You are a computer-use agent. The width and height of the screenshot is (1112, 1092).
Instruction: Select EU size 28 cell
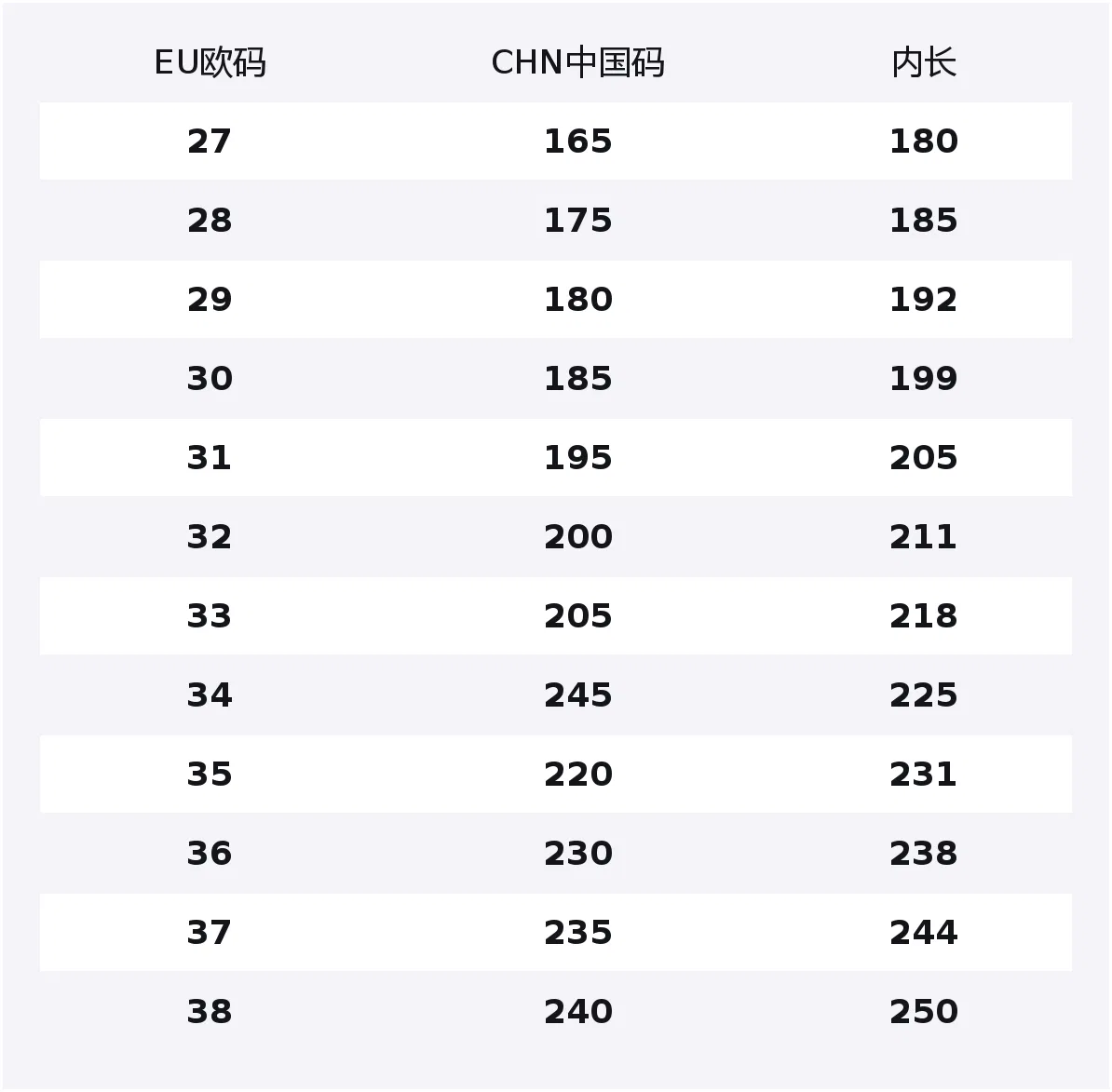point(210,221)
